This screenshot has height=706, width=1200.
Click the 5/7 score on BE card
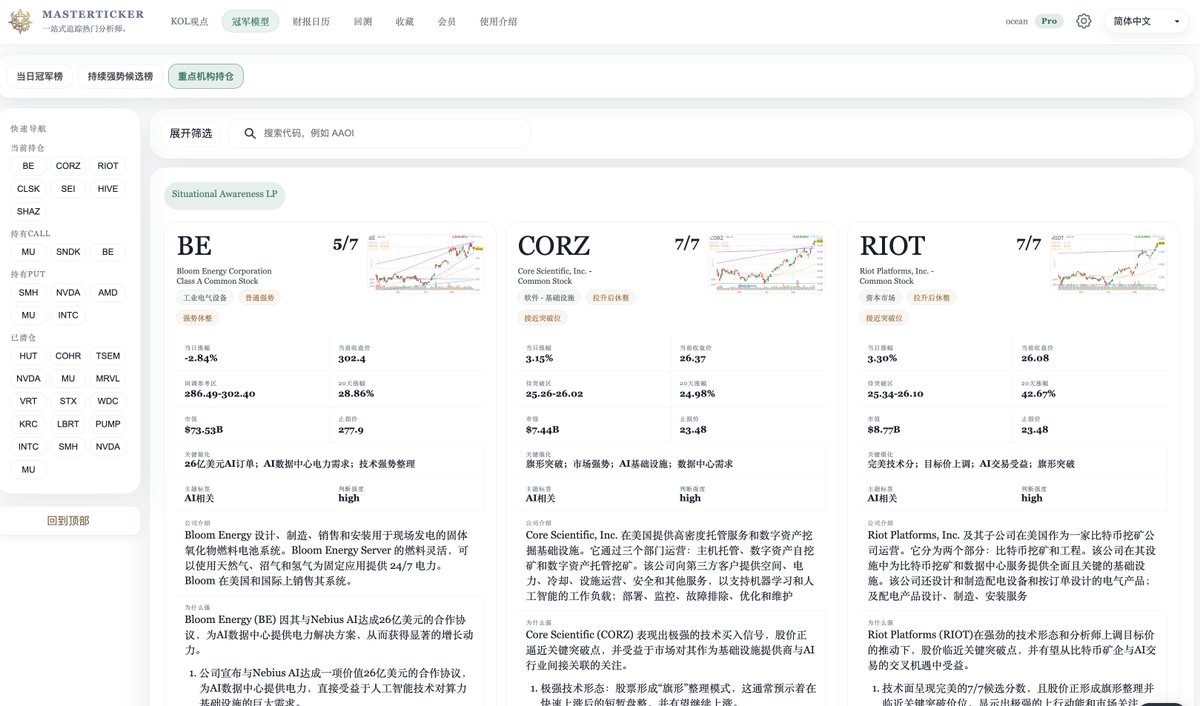[x=345, y=244]
